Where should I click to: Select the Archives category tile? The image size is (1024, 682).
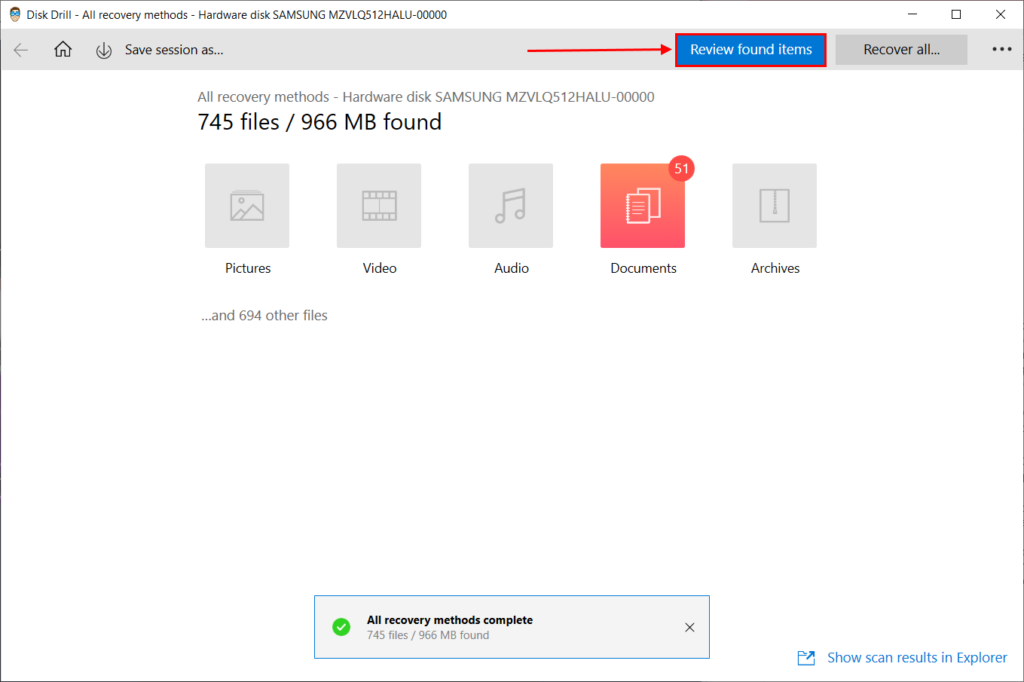pyautogui.click(x=775, y=206)
